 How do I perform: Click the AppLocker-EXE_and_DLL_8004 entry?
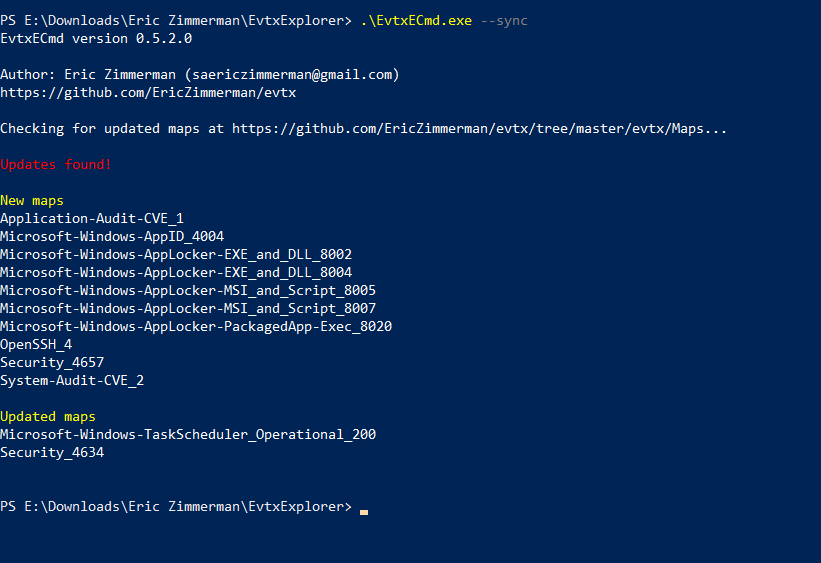[x=176, y=273]
